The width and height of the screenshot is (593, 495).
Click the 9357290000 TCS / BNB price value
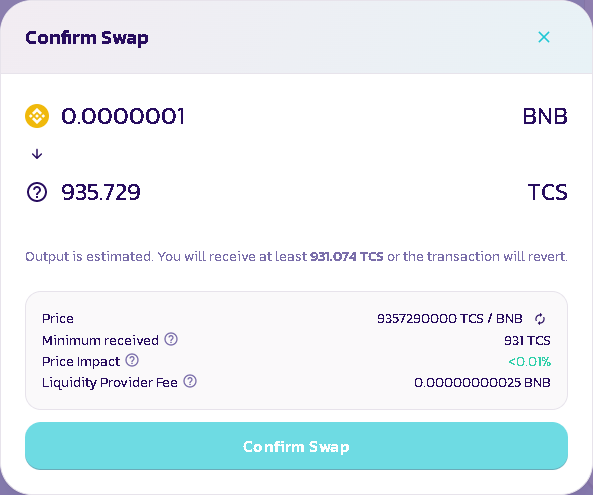(450, 318)
